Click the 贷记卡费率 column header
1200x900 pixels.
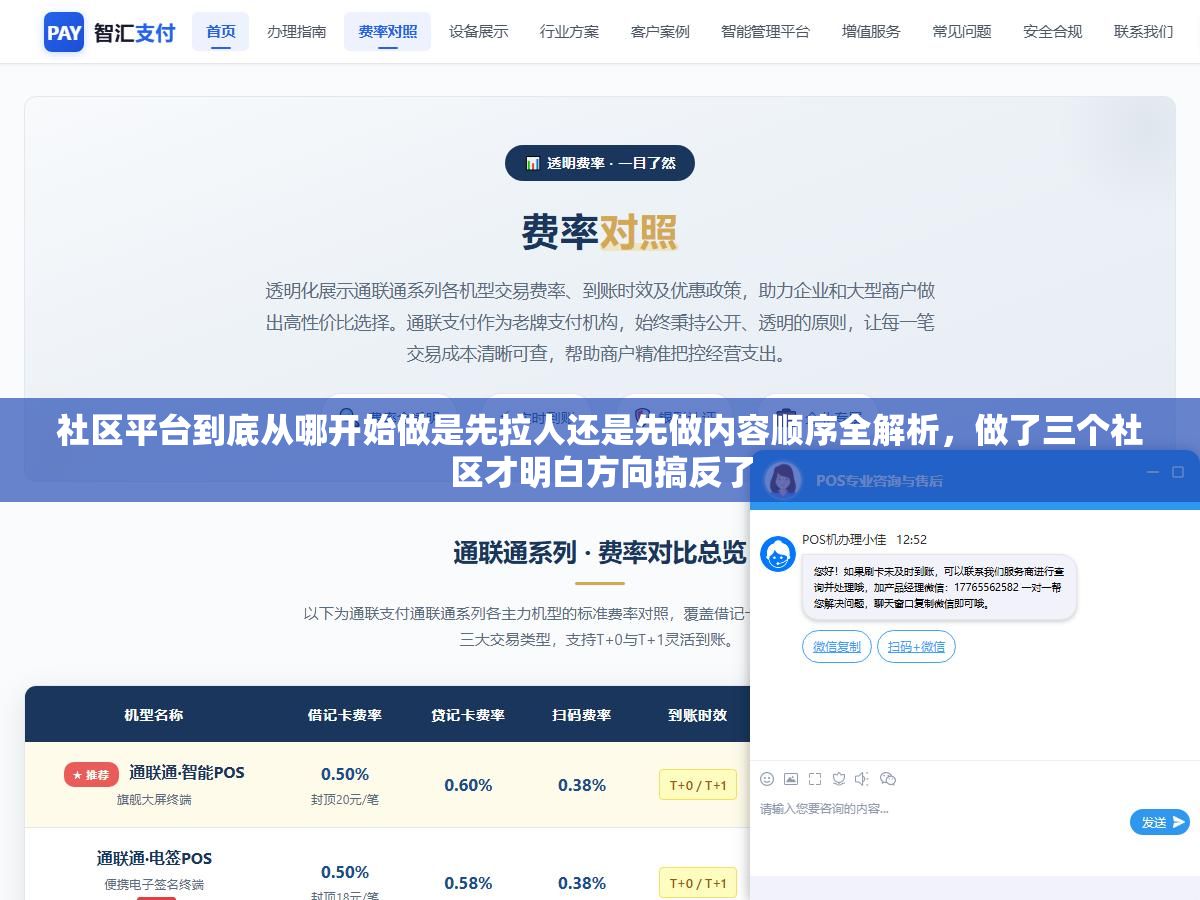tap(468, 715)
